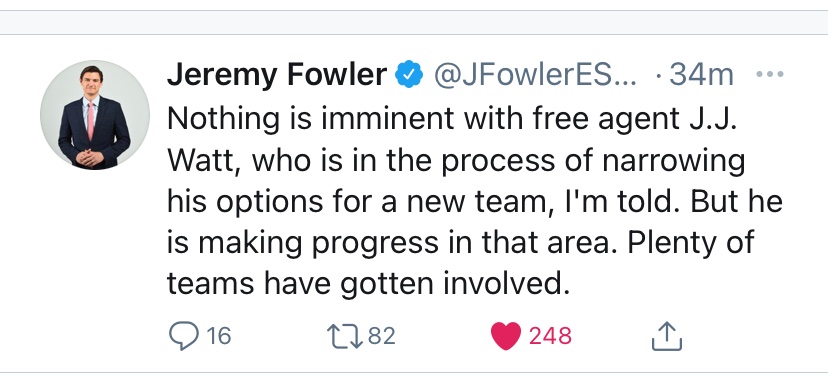This screenshot has width=828, height=386.
Task: Open the tweet text about J.J. Watt
Action: 474,202
